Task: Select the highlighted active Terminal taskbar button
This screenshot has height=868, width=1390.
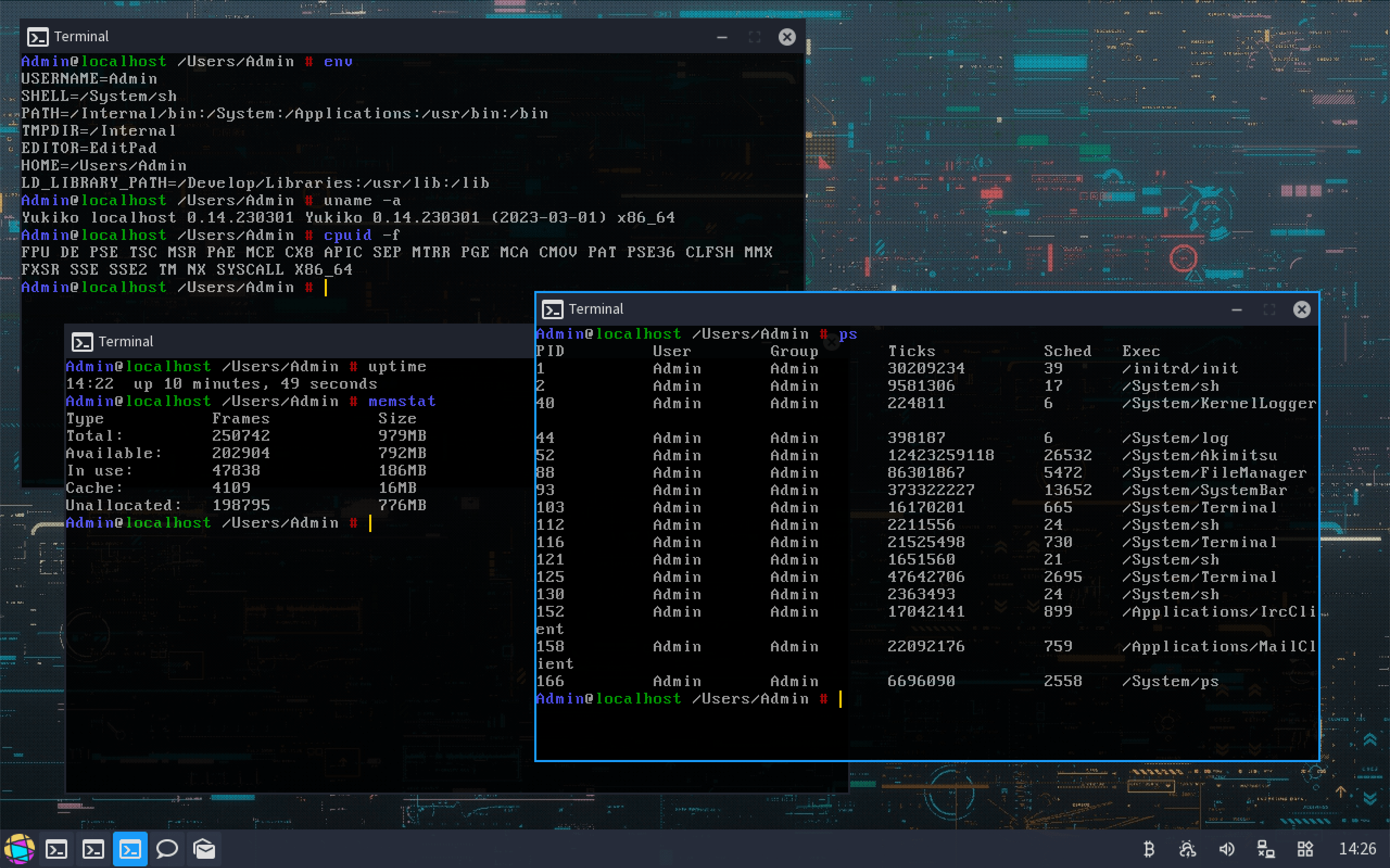Action: coord(130,848)
